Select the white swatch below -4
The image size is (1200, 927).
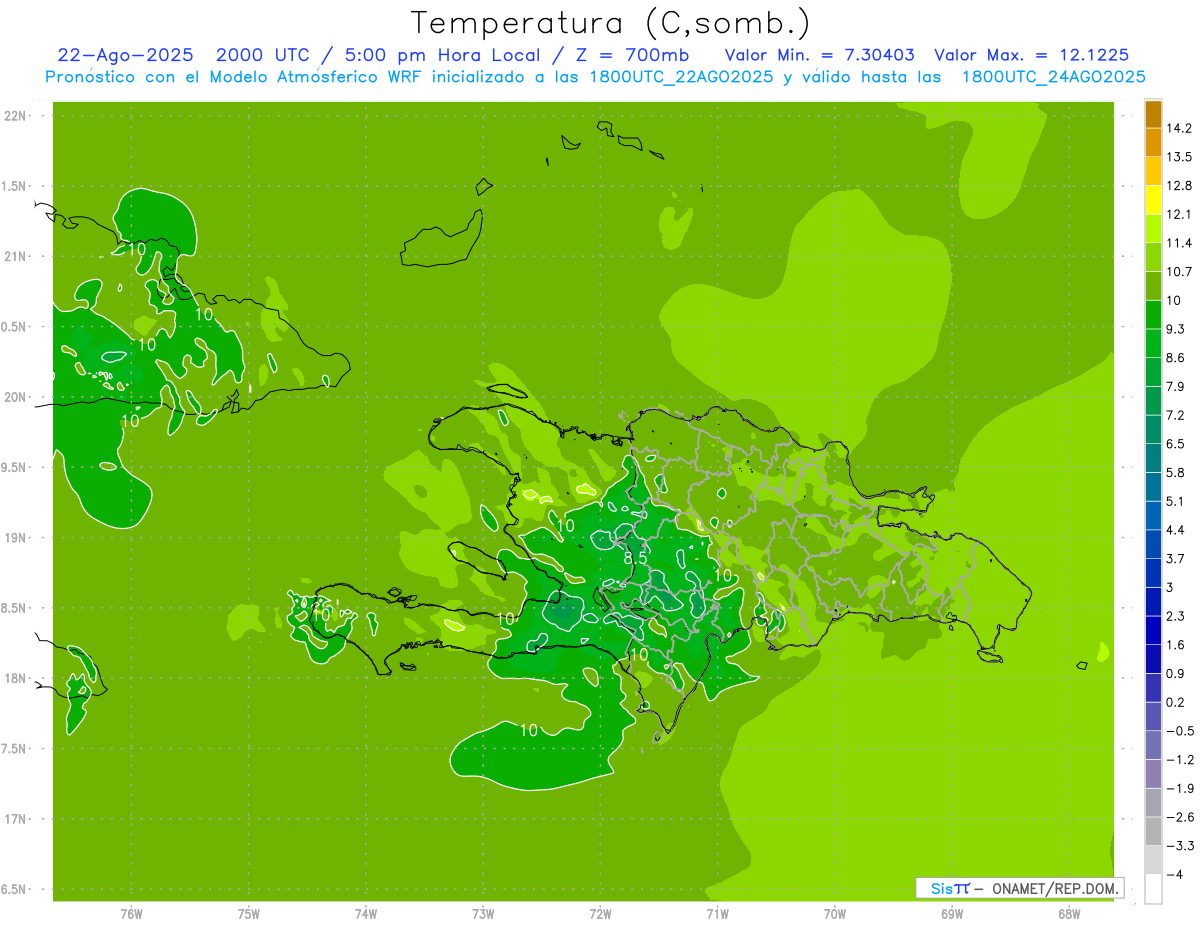point(1153,889)
